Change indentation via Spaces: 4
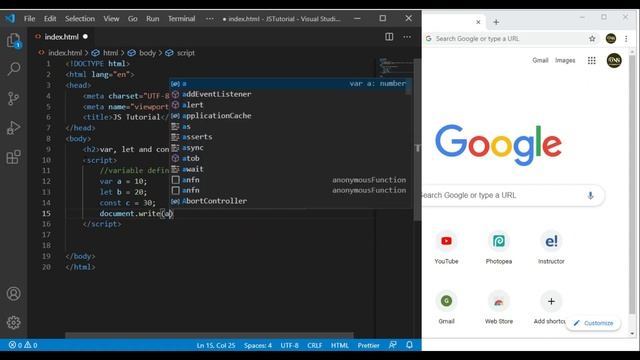 tap(258, 345)
